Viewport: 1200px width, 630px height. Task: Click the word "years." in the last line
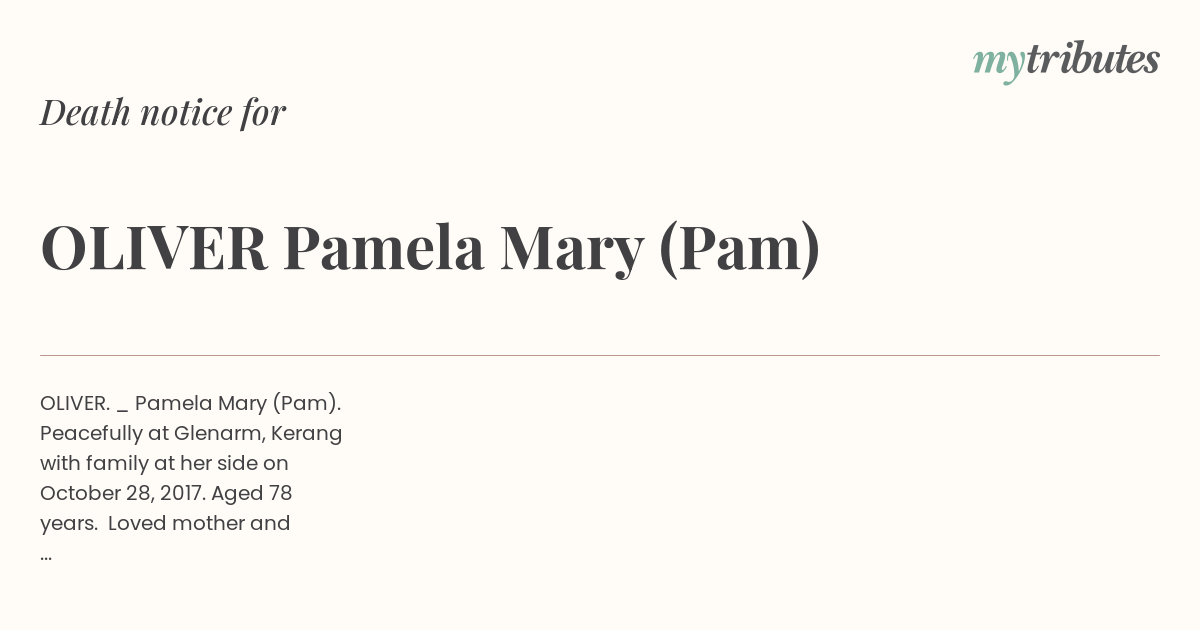pyautogui.click(x=67, y=523)
